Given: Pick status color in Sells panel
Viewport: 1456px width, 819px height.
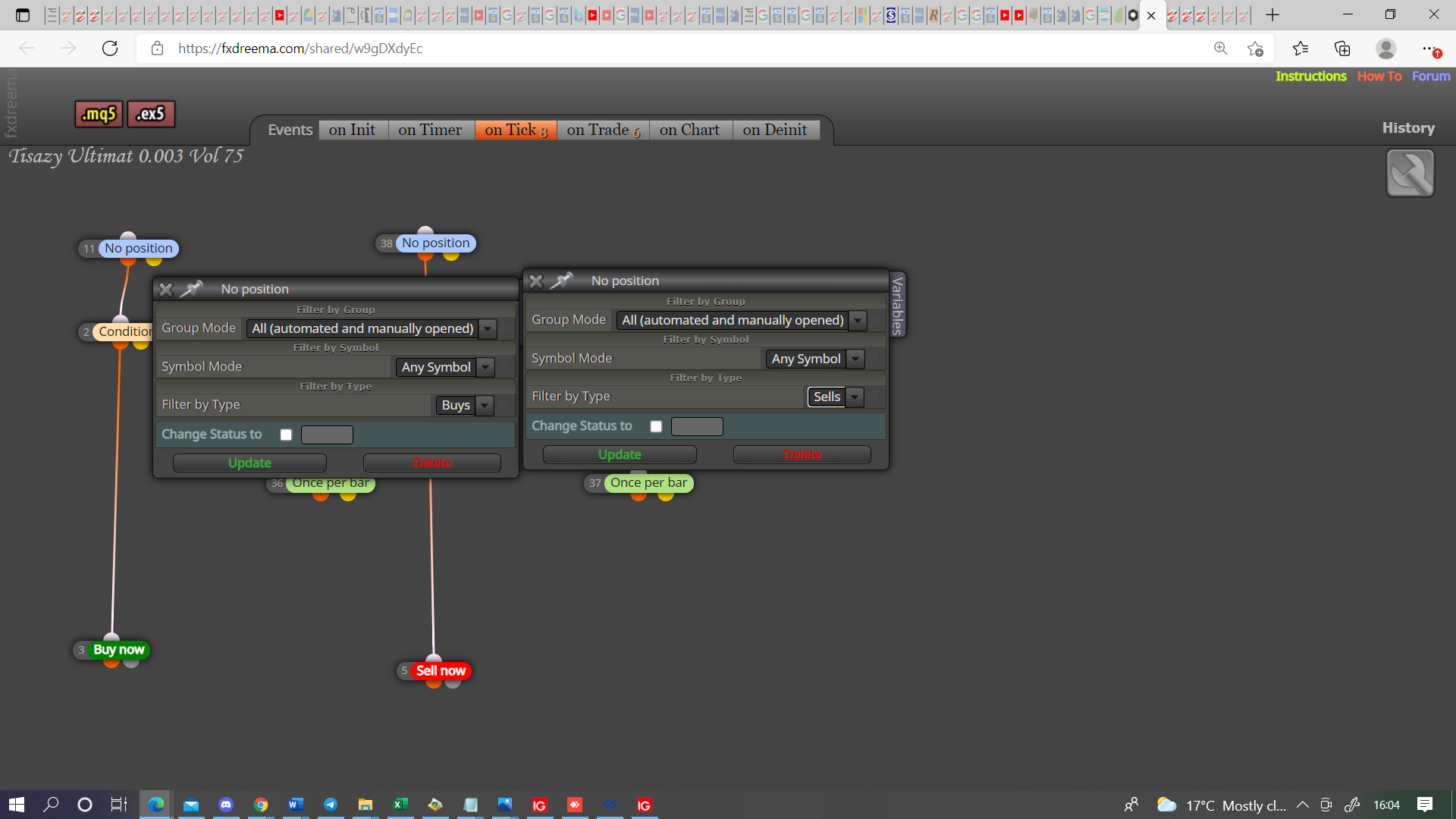Looking at the screenshot, I should 697,426.
